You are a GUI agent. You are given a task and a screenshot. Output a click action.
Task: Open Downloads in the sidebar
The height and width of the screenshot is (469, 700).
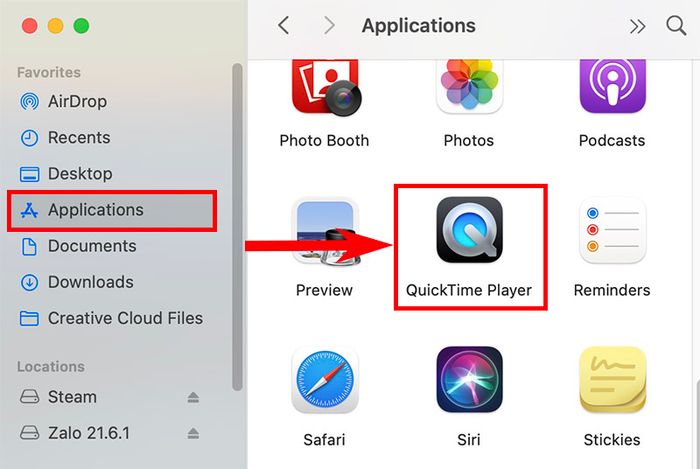pos(77,282)
